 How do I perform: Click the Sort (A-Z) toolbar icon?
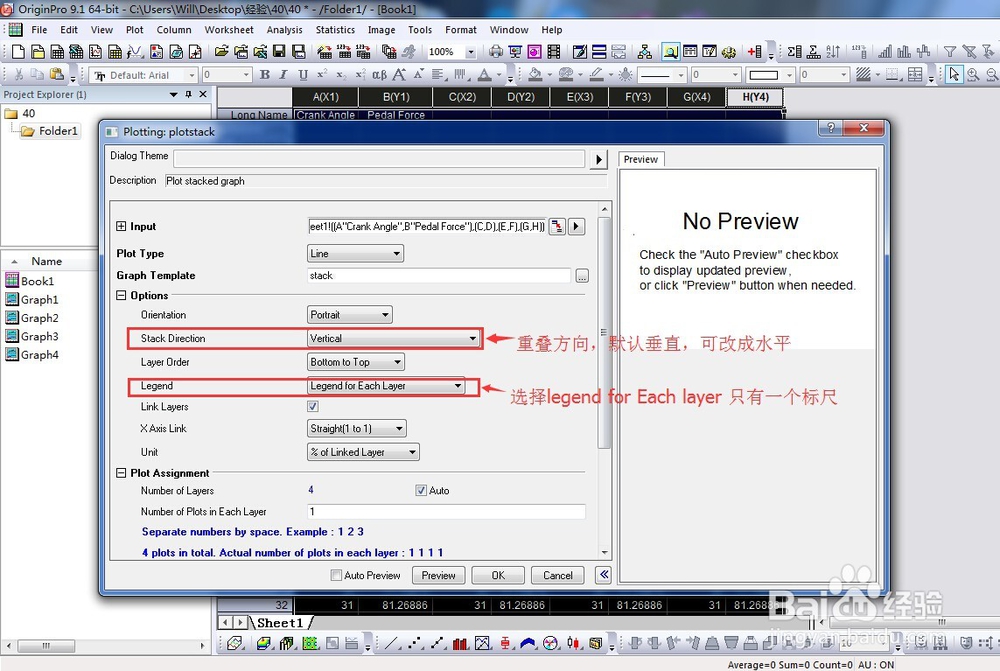tap(833, 52)
